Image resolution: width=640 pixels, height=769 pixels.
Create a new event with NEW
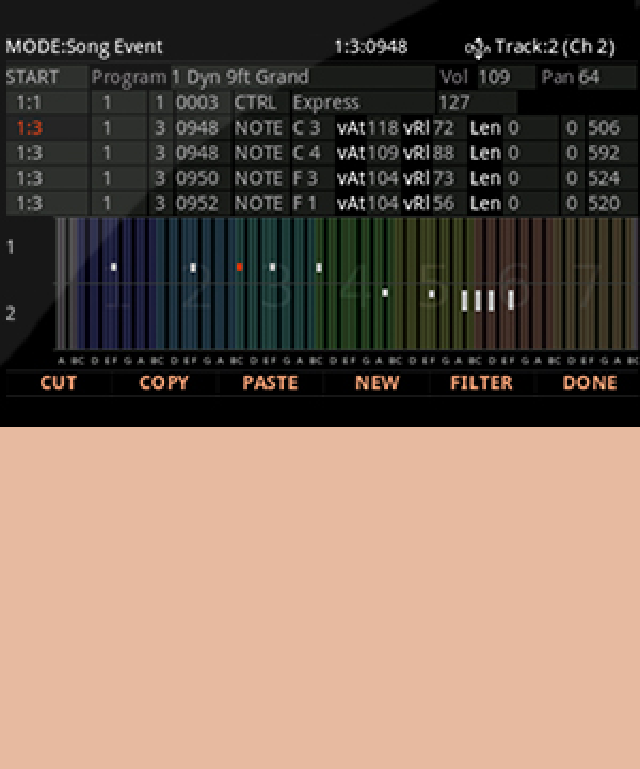[376, 383]
